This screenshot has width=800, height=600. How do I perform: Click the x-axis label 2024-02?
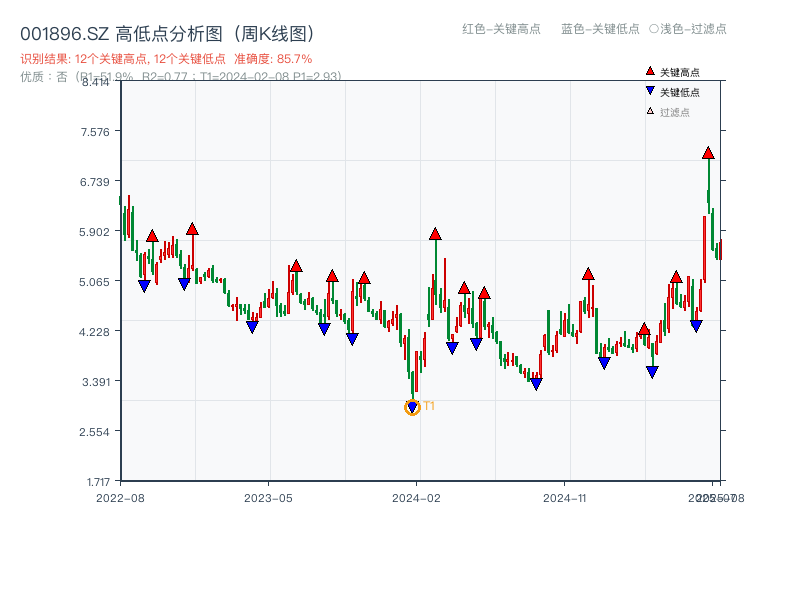(x=416, y=498)
